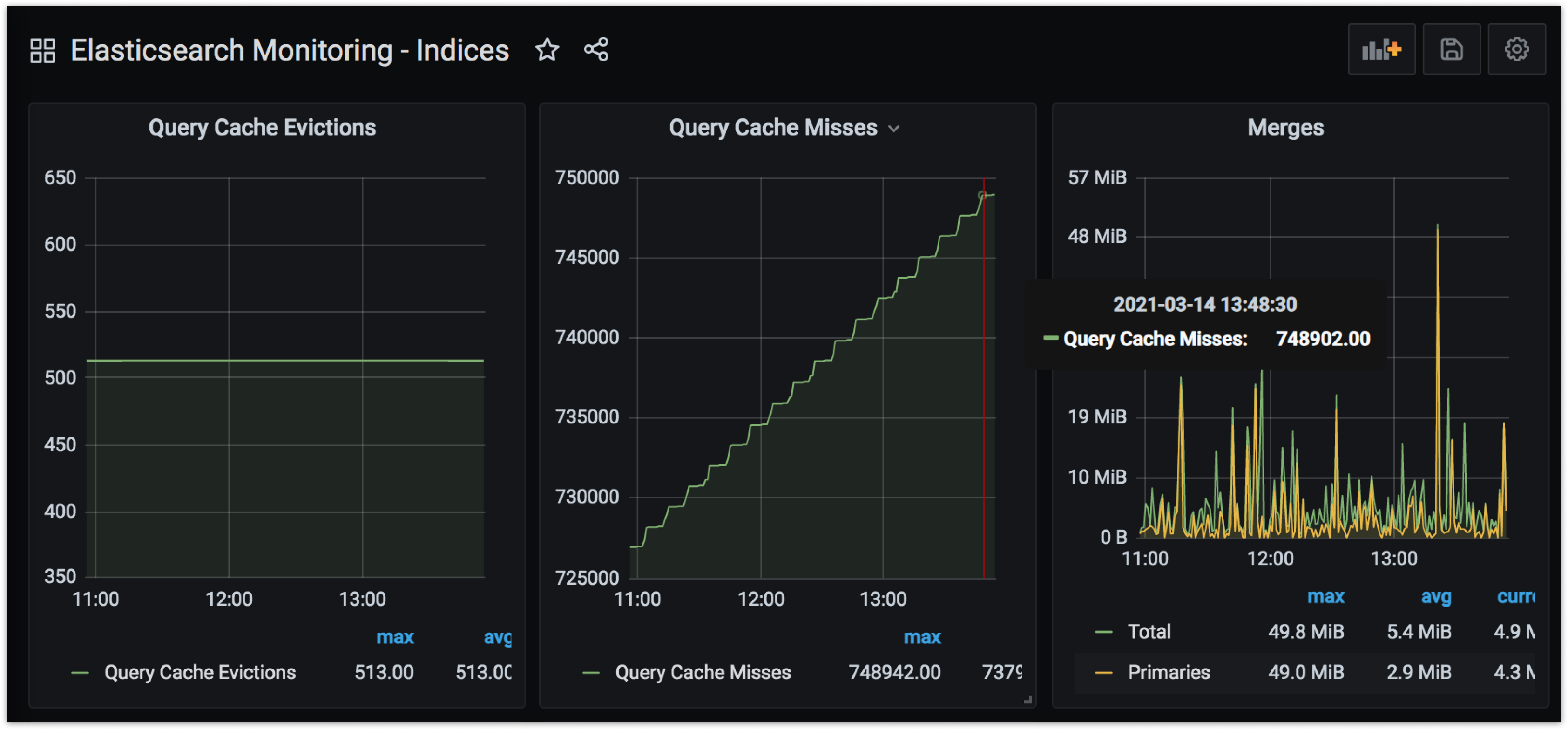This screenshot has width=1568, height=730.
Task: Open the share dashboard dialog
Action: 596,50
